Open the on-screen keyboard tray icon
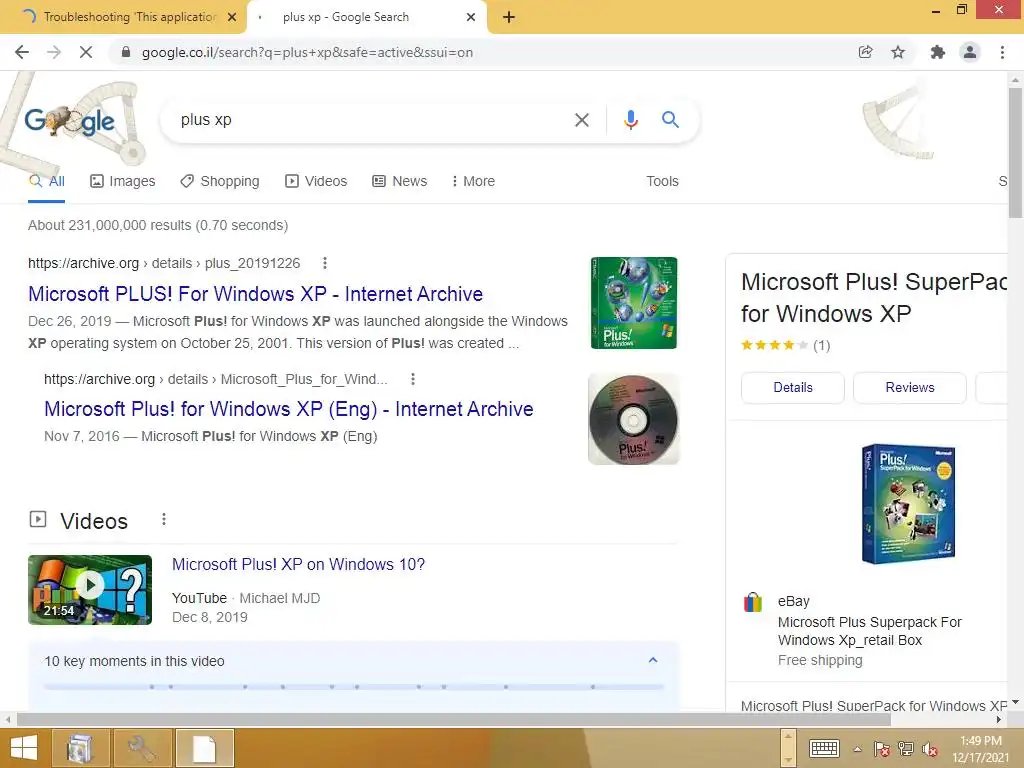The image size is (1024, 768). point(824,749)
